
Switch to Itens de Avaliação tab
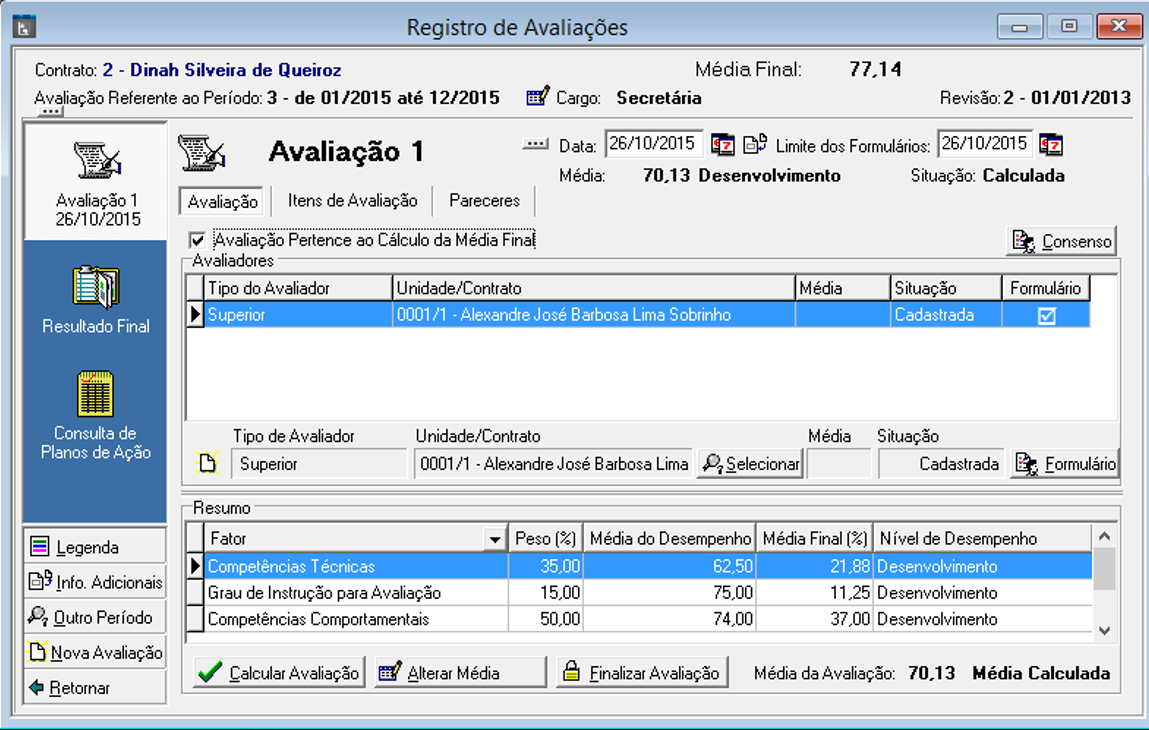[x=352, y=201]
